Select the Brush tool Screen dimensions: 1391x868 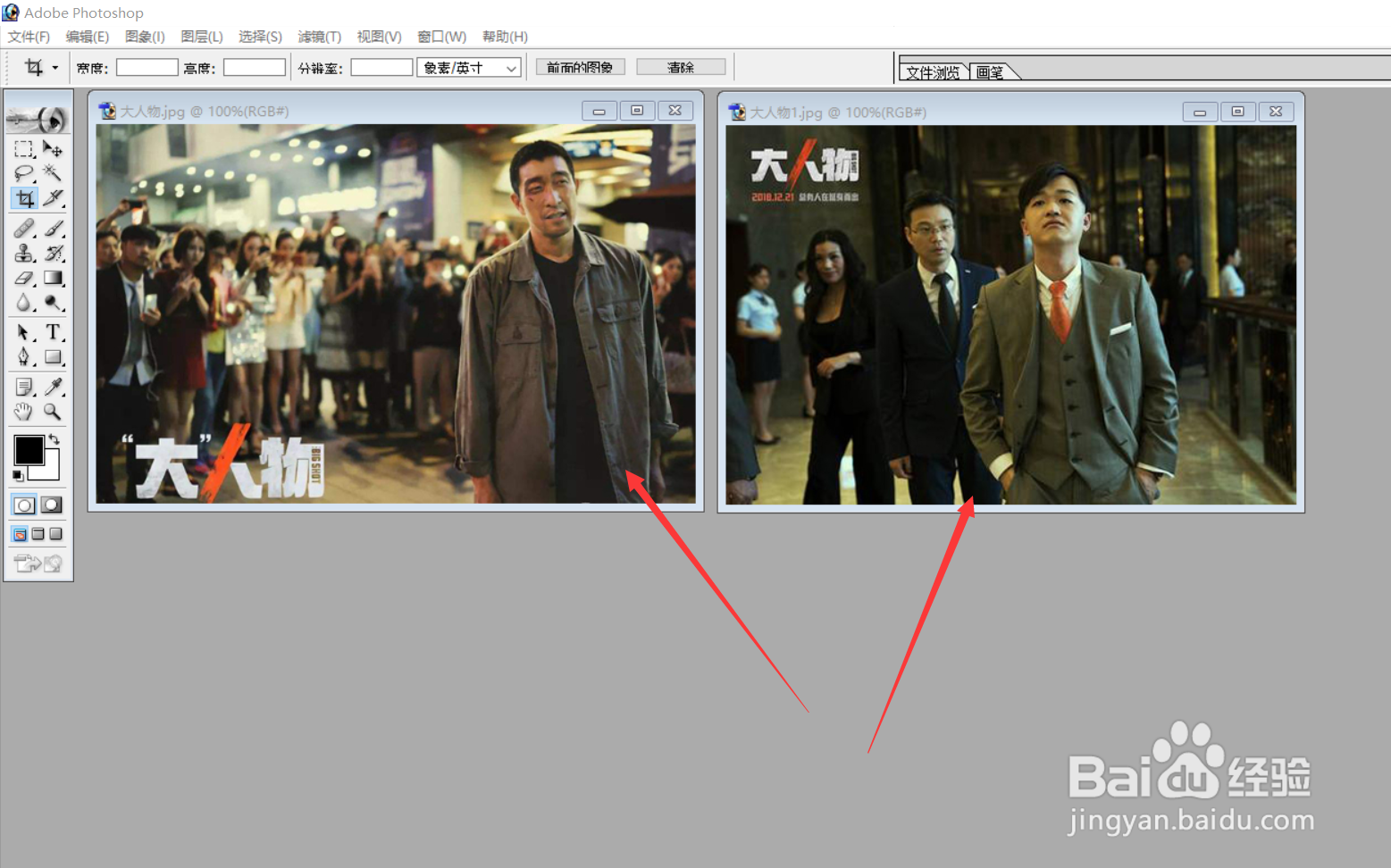pyautogui.click(x=53, y=229)
